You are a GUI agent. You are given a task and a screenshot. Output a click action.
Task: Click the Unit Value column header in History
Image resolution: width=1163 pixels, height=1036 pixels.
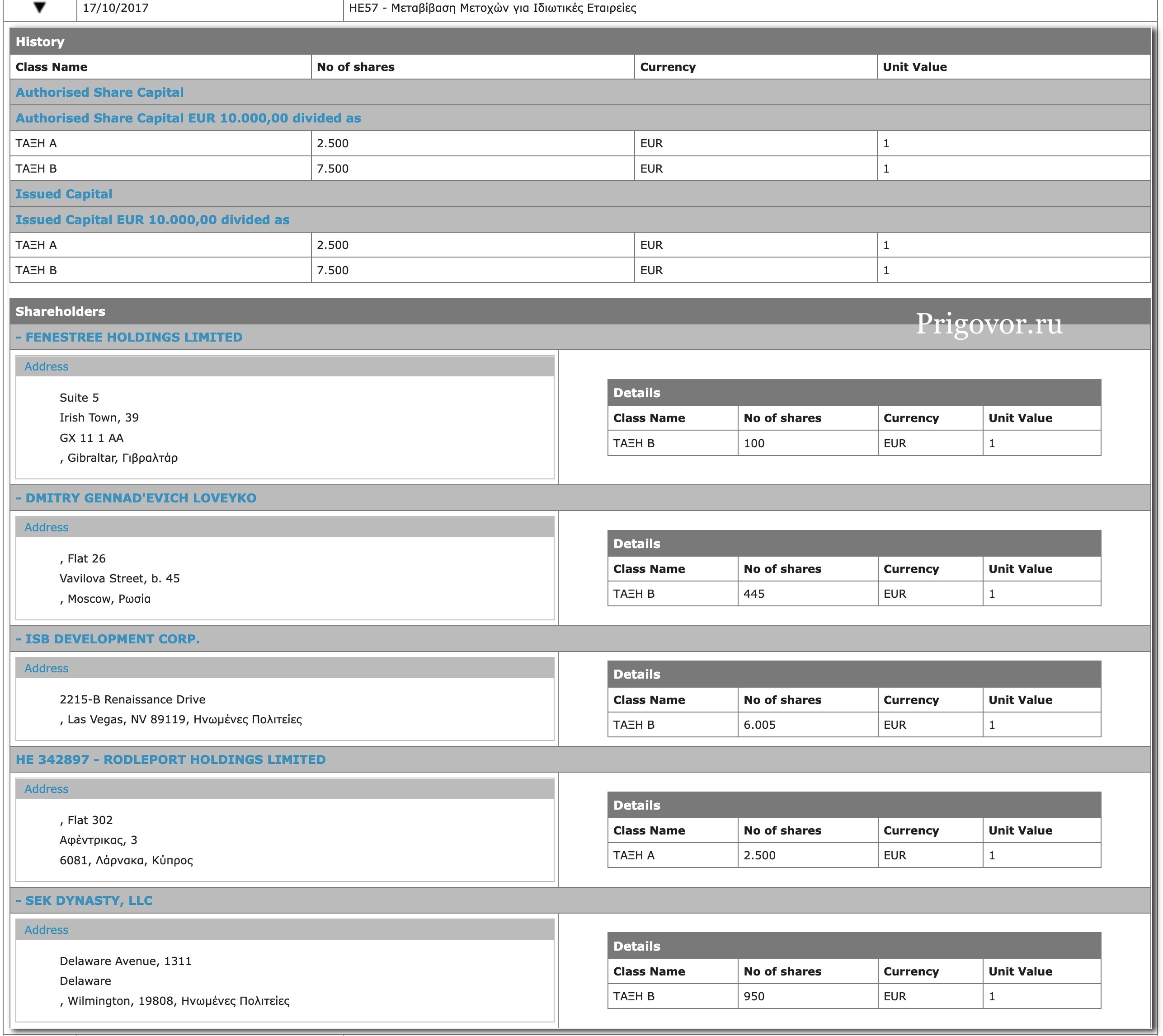point(915,66)
